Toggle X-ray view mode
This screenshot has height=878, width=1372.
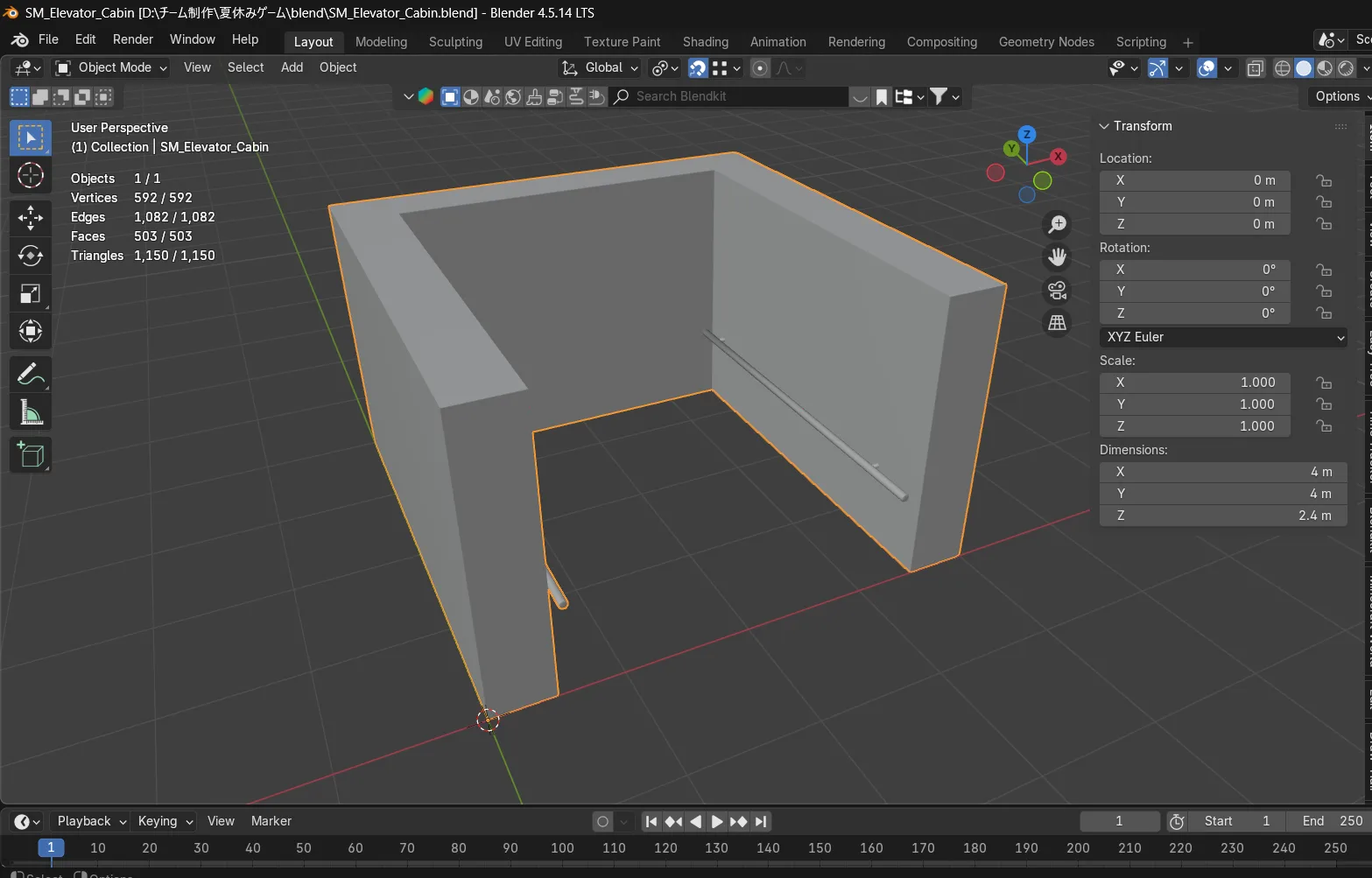click(1255, 68)
